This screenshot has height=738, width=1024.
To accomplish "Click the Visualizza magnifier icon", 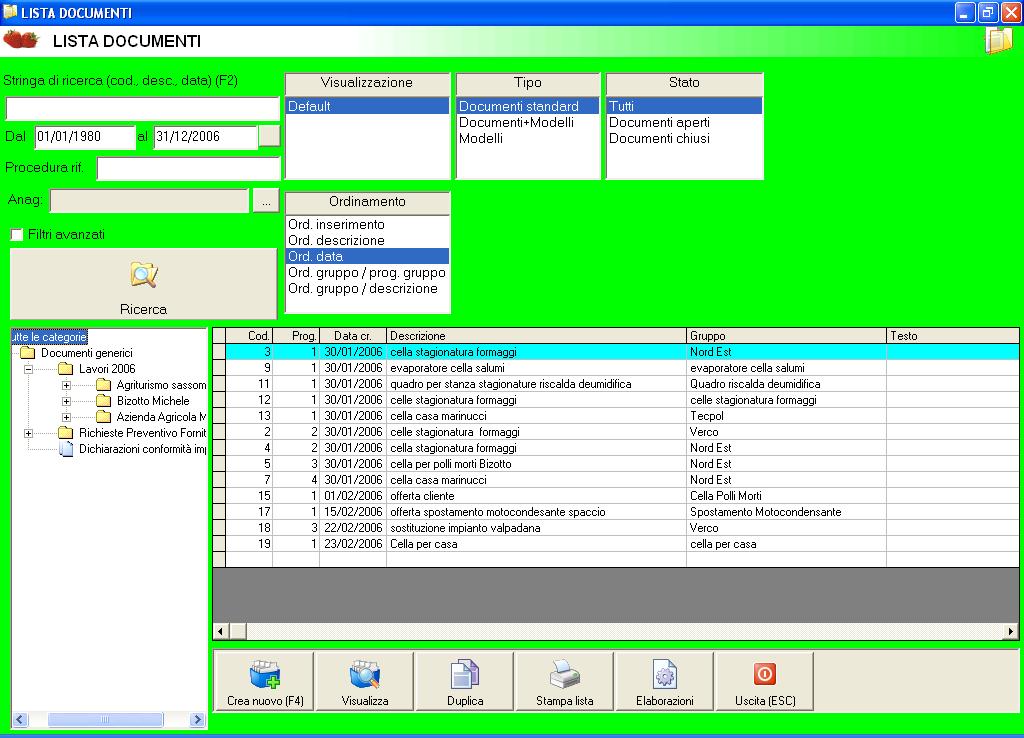I will click(365, 675).
